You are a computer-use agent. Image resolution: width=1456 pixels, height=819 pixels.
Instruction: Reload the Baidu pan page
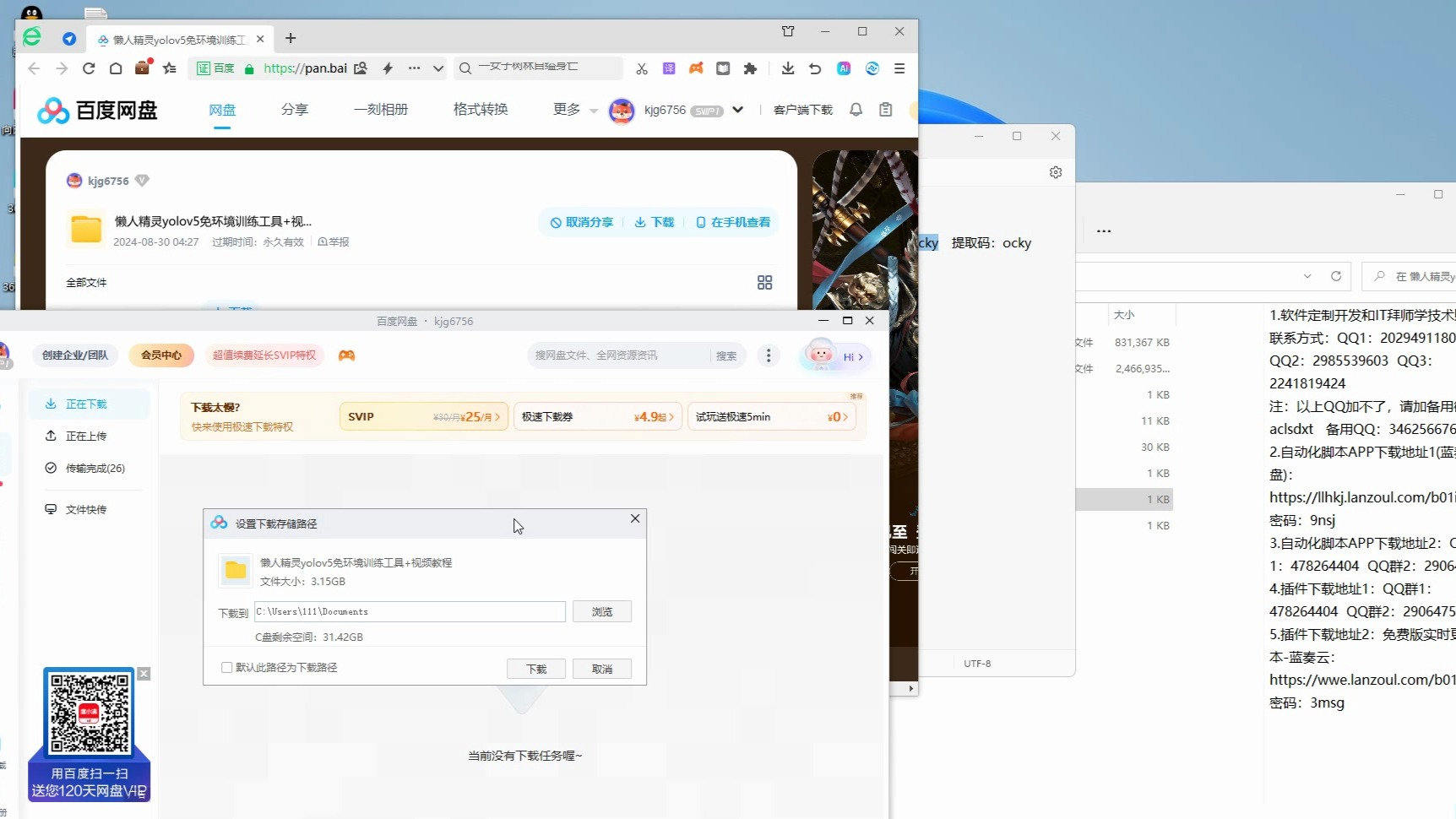point(89,68)
